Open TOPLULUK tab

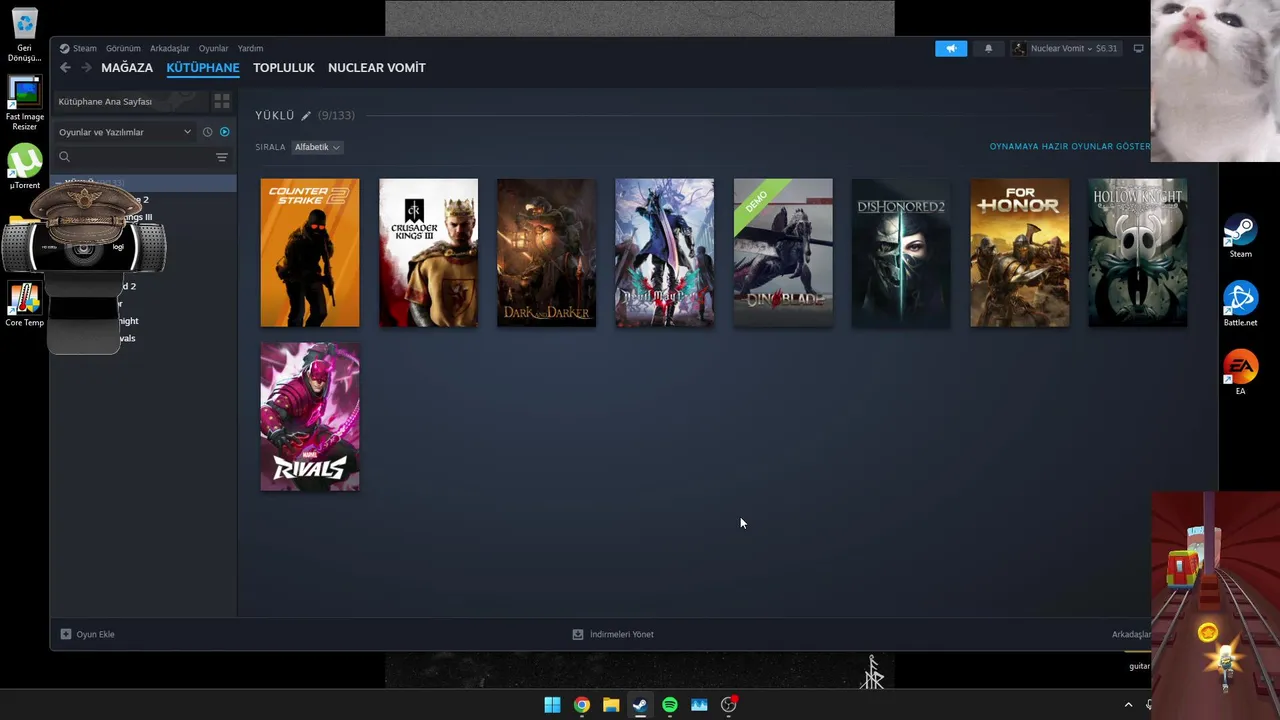pos(284,68)
